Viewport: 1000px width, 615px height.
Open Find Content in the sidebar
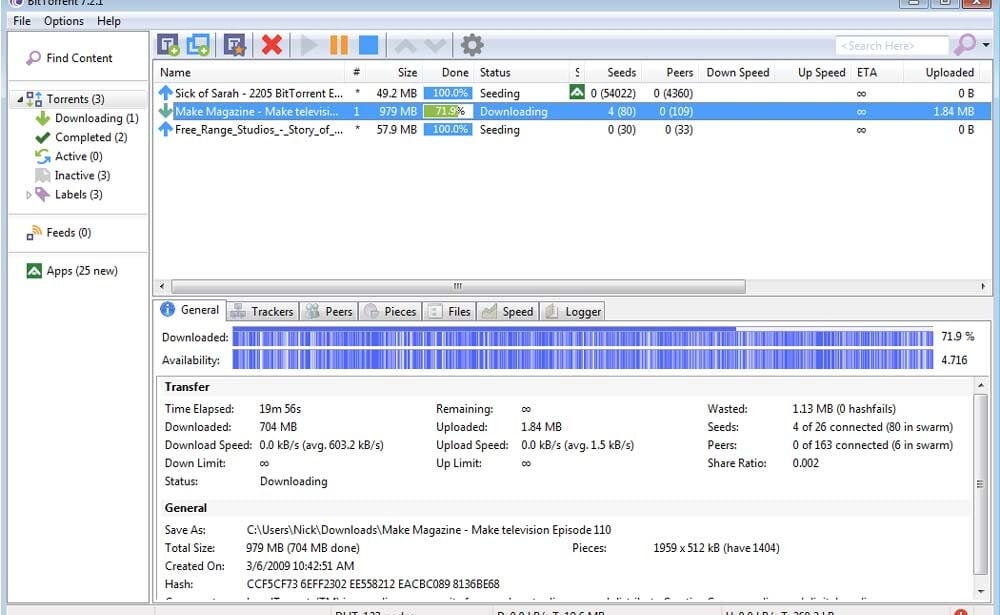click(x=78, y=58)
